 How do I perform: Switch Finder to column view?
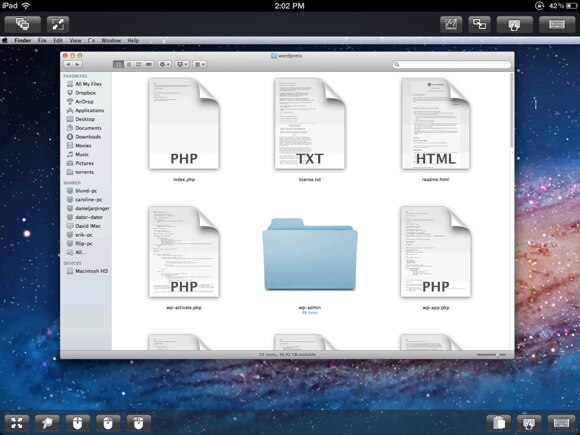(139, 64)
